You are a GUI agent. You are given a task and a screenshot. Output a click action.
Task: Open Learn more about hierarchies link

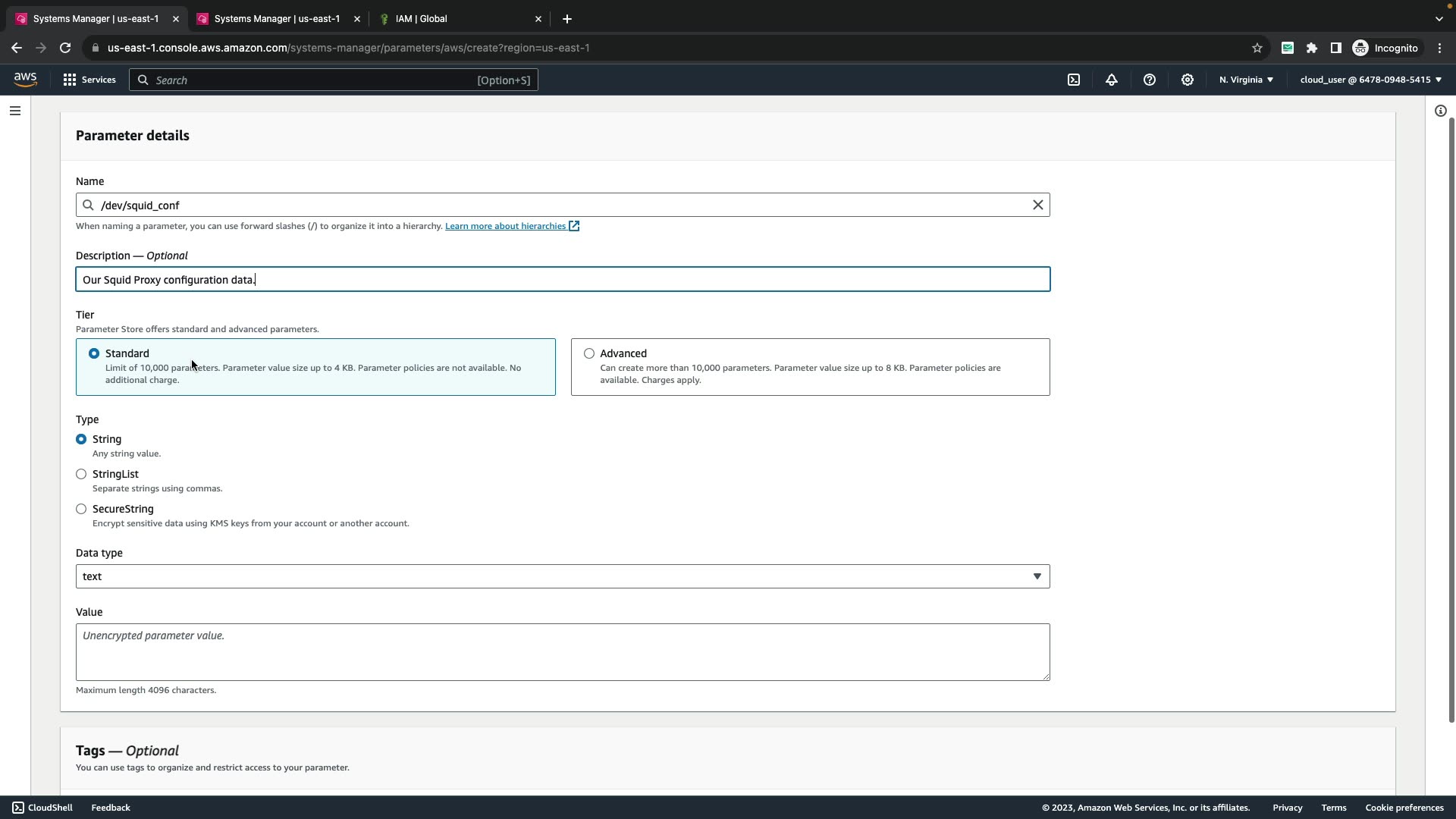[506, 226]
